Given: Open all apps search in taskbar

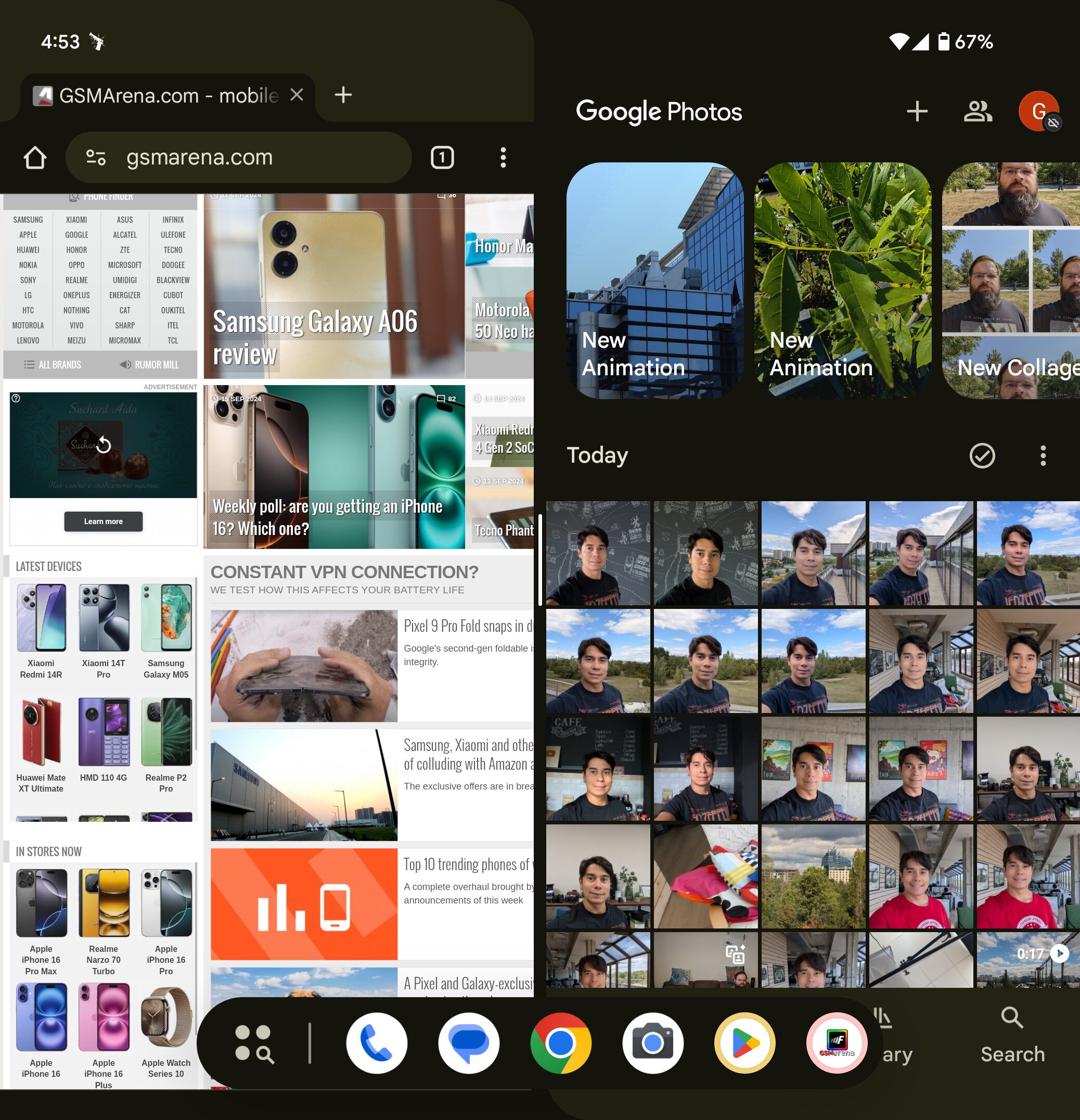Looking at the screenshot, I should pos(254,1043).
